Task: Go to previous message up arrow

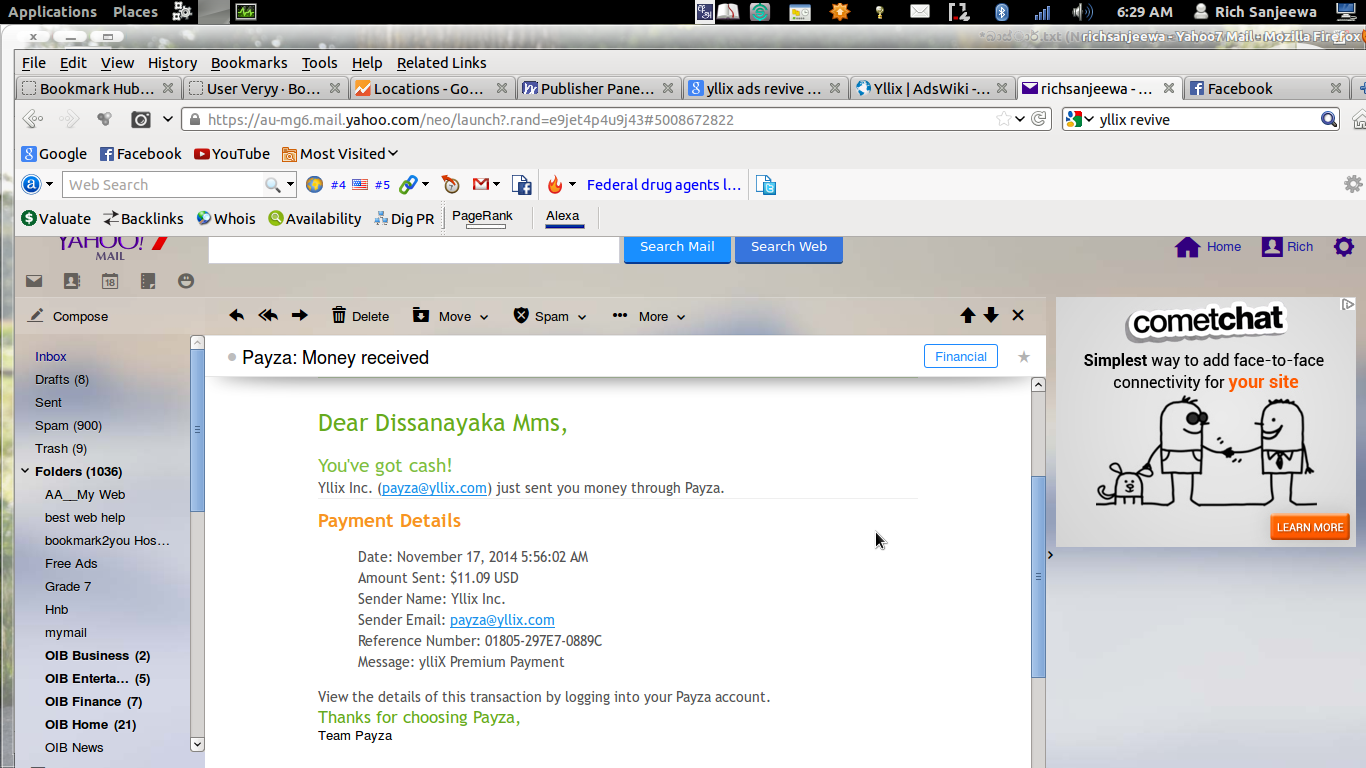Action: click(x=967, y=316)
